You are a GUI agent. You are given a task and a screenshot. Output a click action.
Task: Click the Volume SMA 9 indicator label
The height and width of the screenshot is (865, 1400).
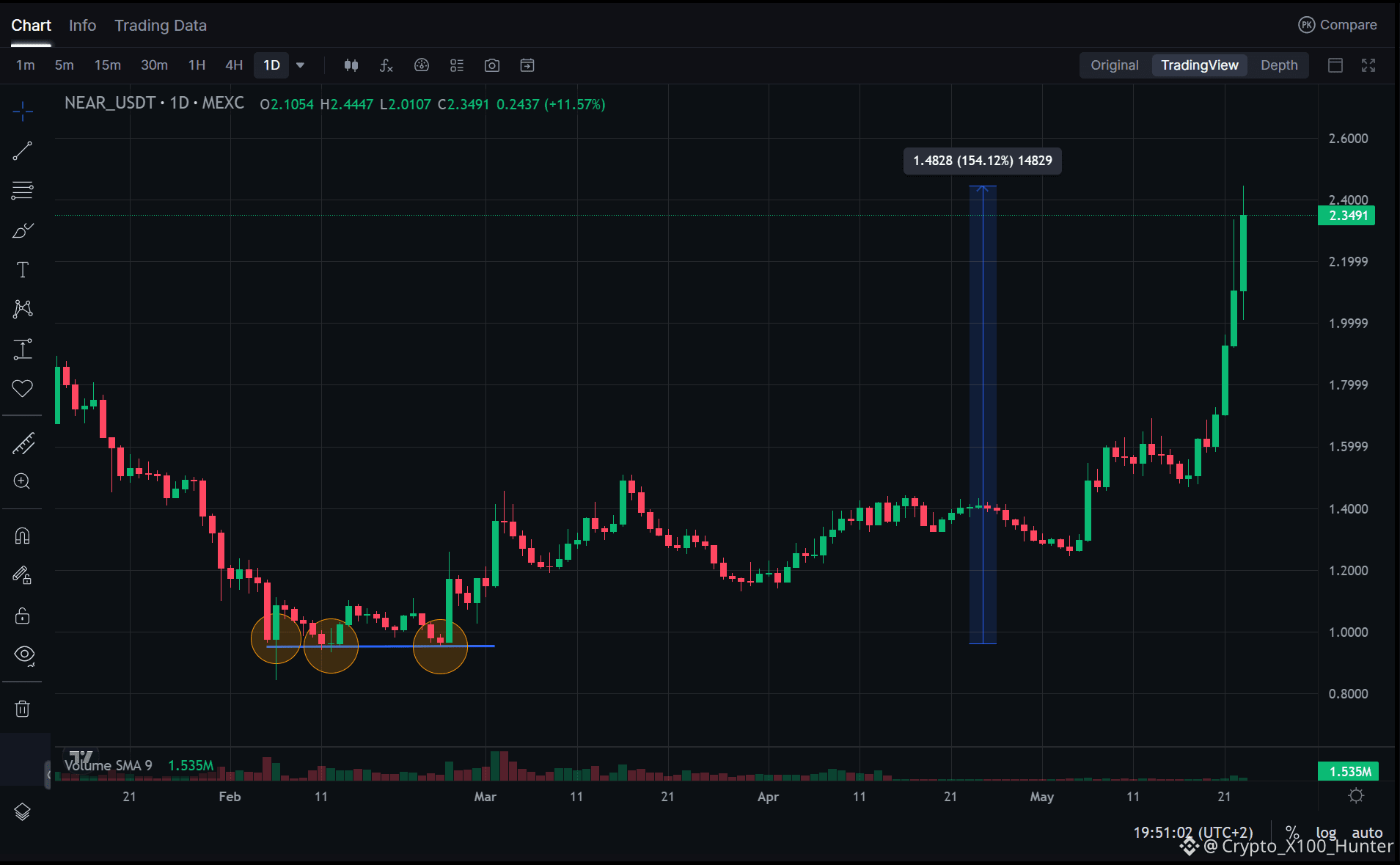[x=109, y=765]
